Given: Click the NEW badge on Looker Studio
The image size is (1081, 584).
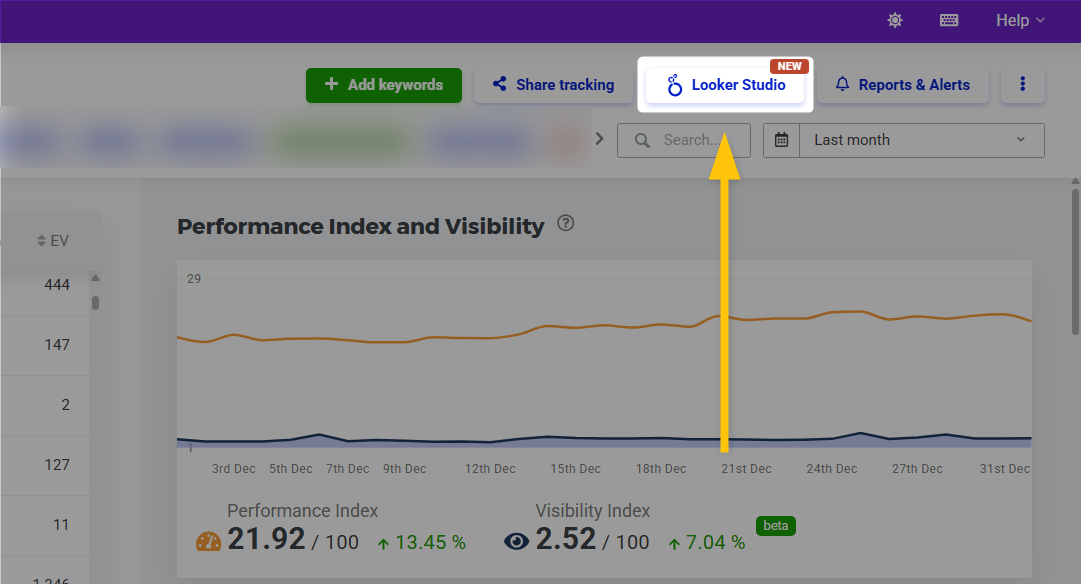Looking at the screenshot, I should coord(789,66).
